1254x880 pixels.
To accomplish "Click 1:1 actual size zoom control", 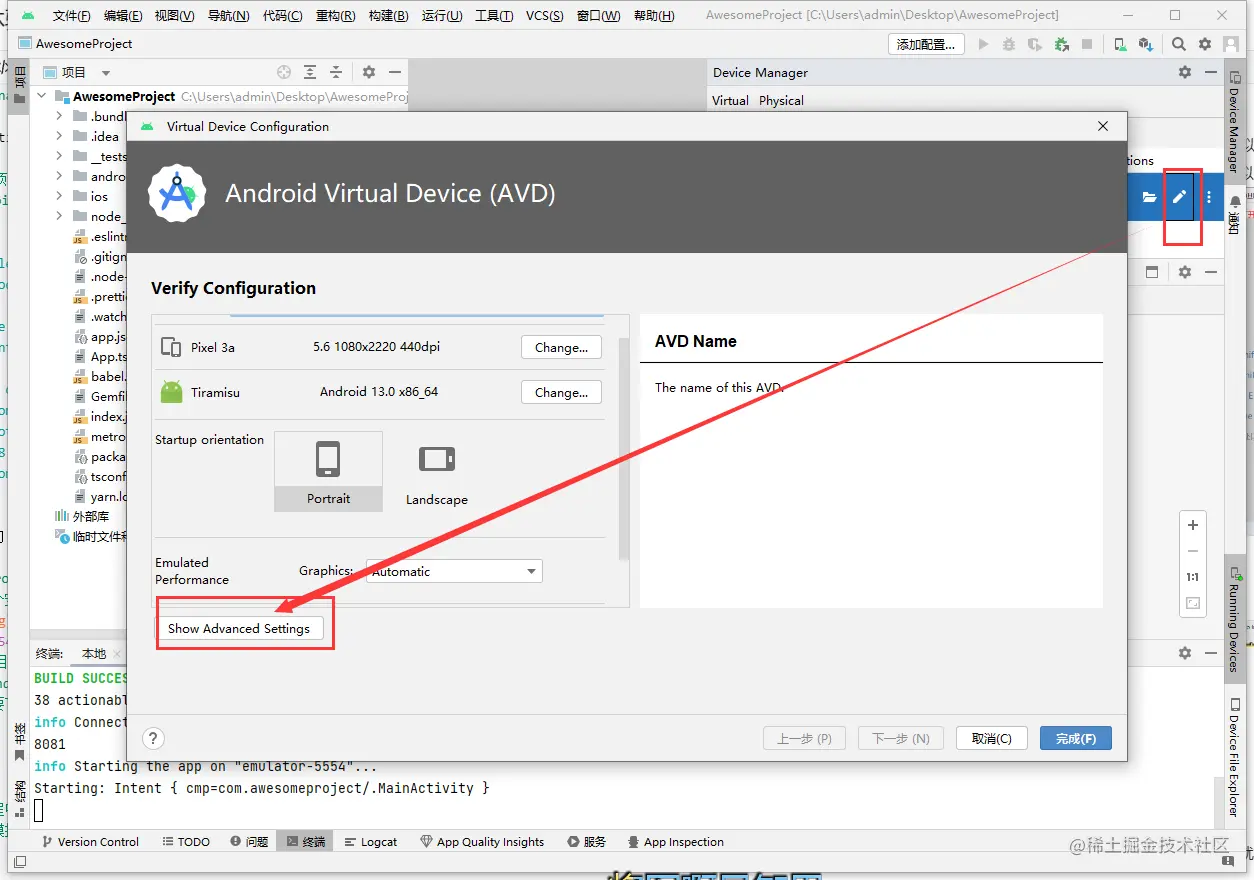I will point(1192,577).
